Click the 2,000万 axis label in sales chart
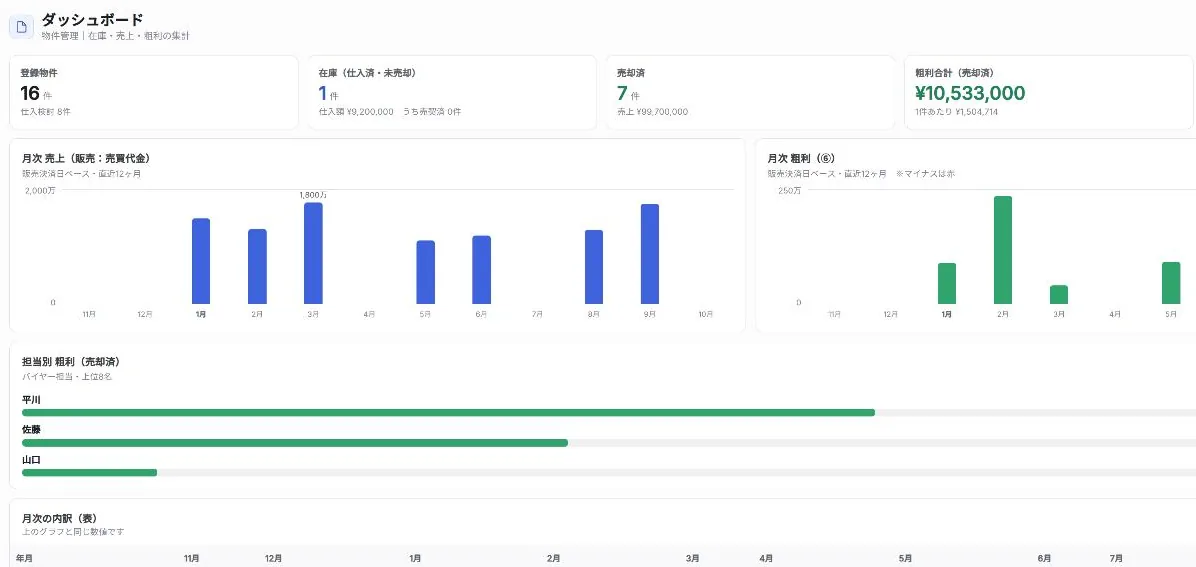This screenshot has height=567, width=1196. pyautogui.click(x=41, y=190)
